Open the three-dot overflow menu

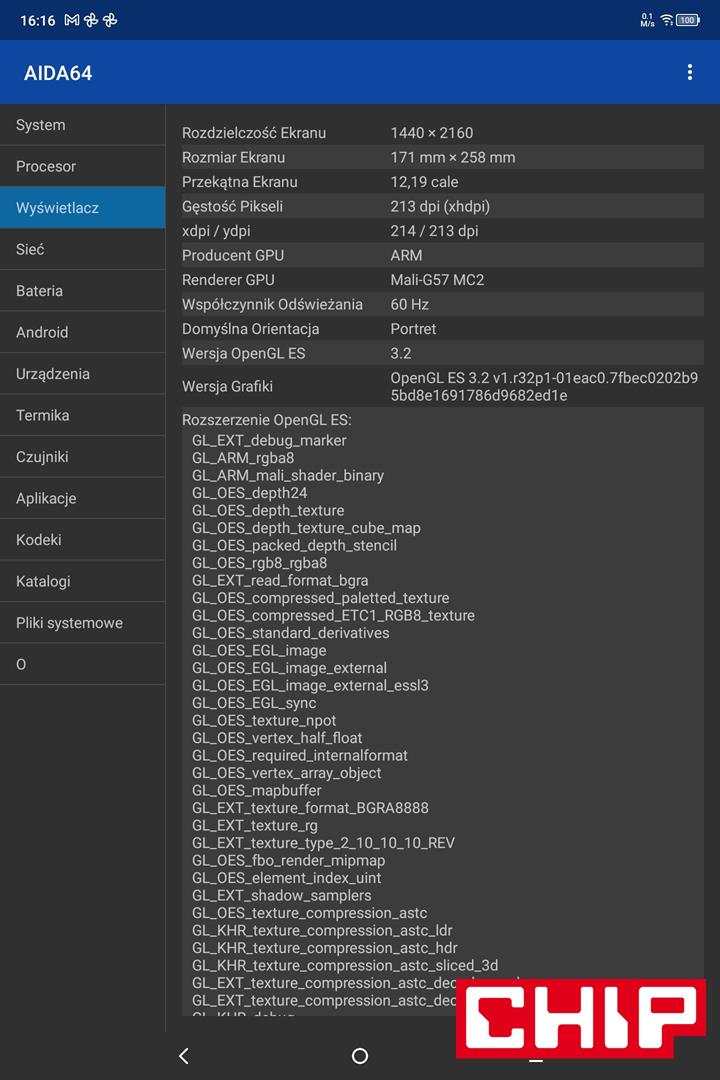pyautogui.click(x=689, y=72)
